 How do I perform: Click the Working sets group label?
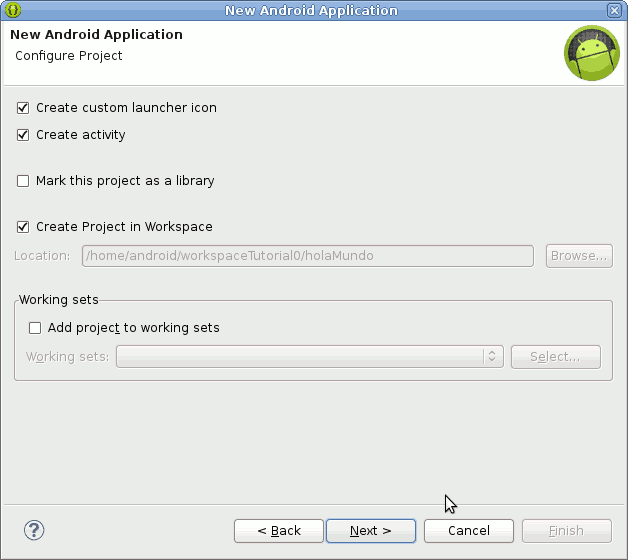[59, 300]
